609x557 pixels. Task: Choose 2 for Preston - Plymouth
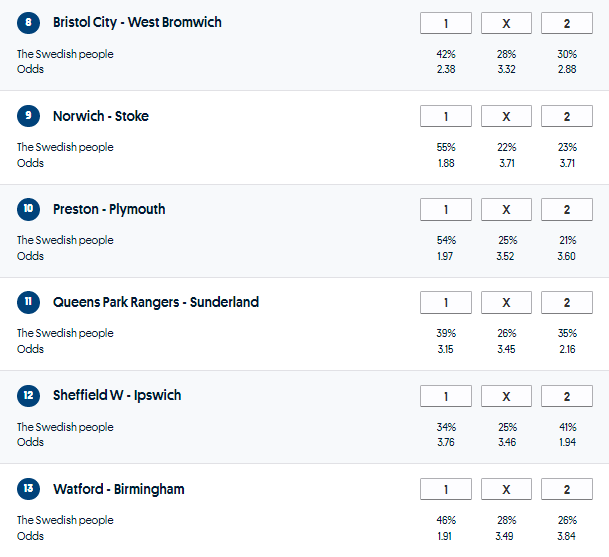[x=566, y=209]
